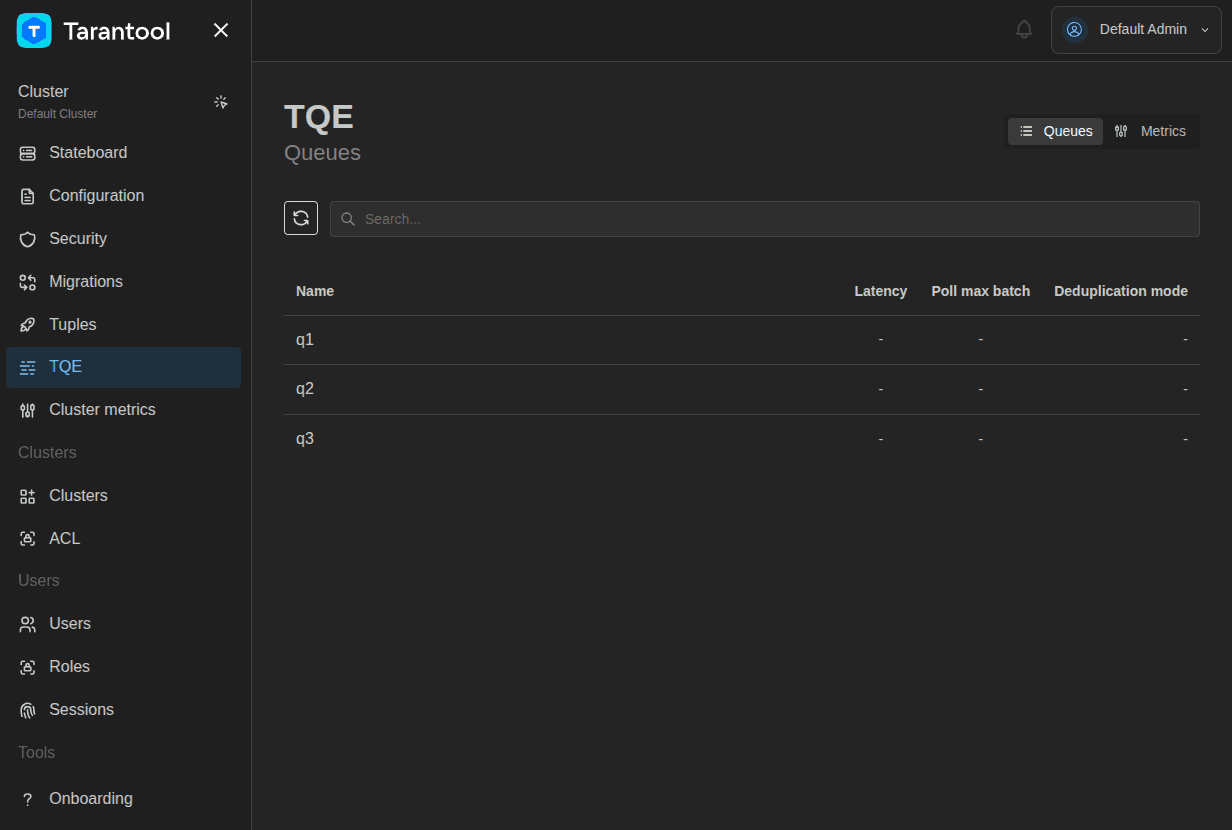1232x830 pixels.
Task: Click the Stateboard server icon
Action: 28,153
